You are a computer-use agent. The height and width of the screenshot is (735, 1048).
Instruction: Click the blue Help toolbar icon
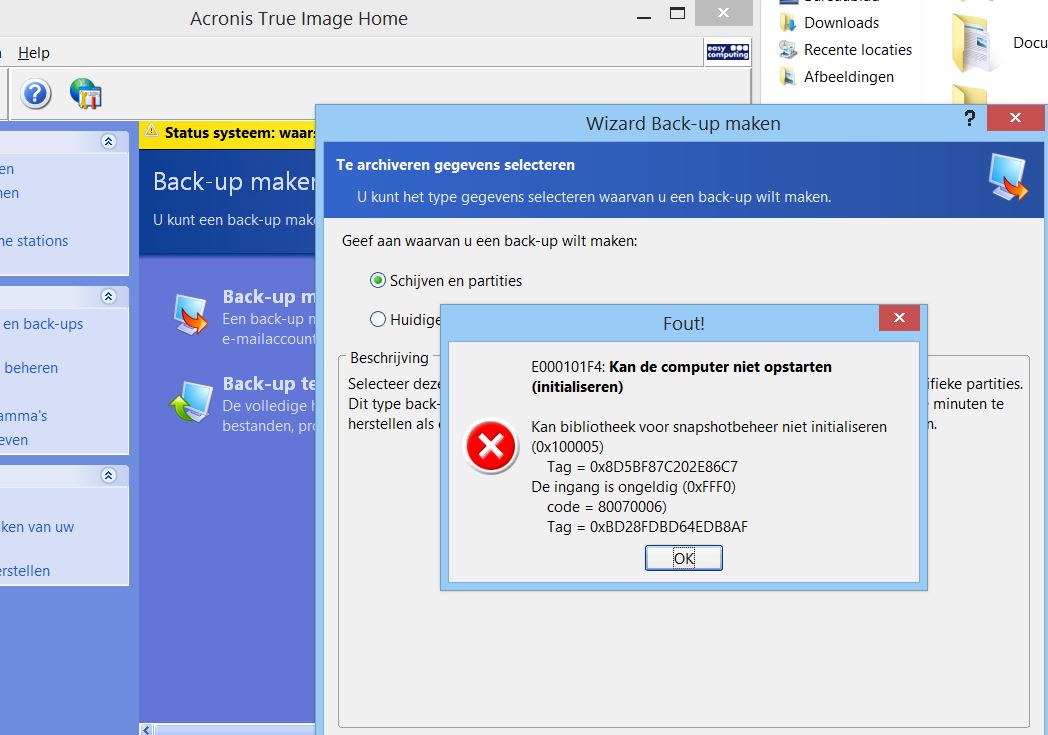[35, 94]
